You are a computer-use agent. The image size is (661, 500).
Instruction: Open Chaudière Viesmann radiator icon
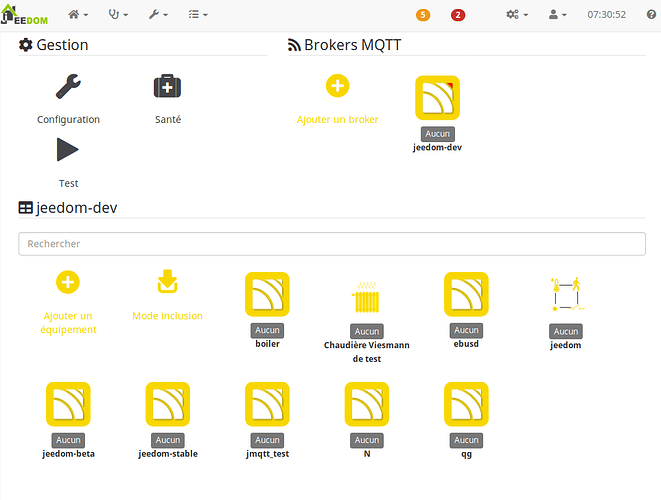coord(366,297)
